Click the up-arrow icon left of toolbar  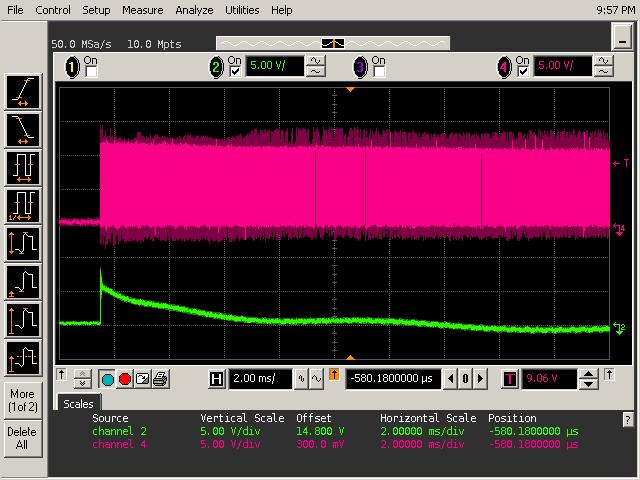(x=62, y=375)
